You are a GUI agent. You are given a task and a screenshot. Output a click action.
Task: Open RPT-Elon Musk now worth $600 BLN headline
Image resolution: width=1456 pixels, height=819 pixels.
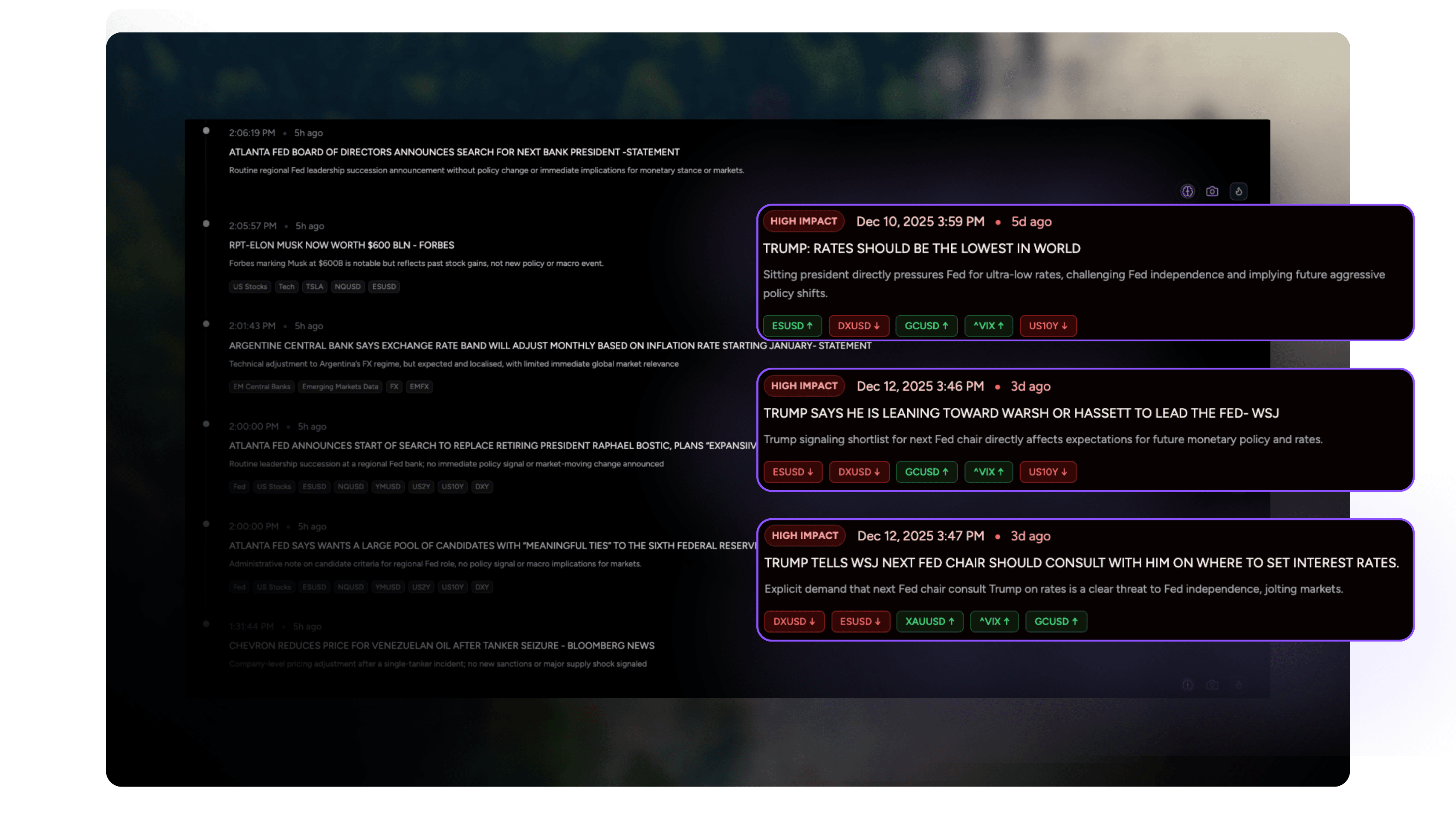[342, 245]
